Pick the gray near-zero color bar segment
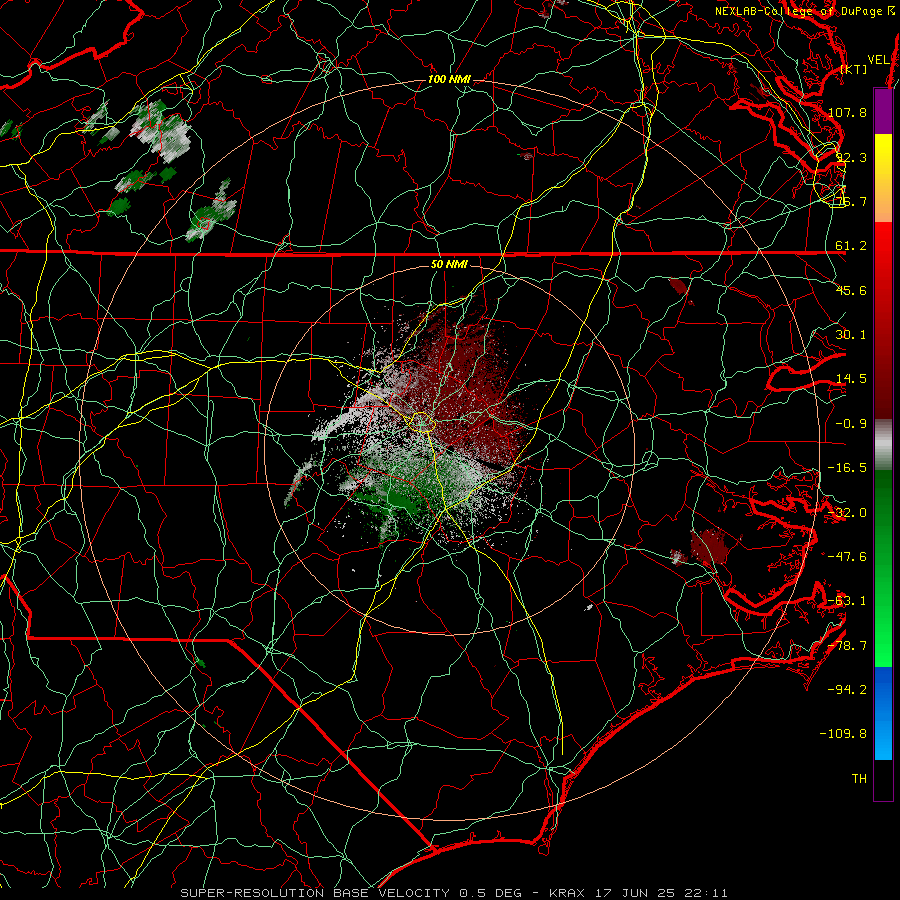This screenshot has height=900, width=900. [x=883, y=445]
